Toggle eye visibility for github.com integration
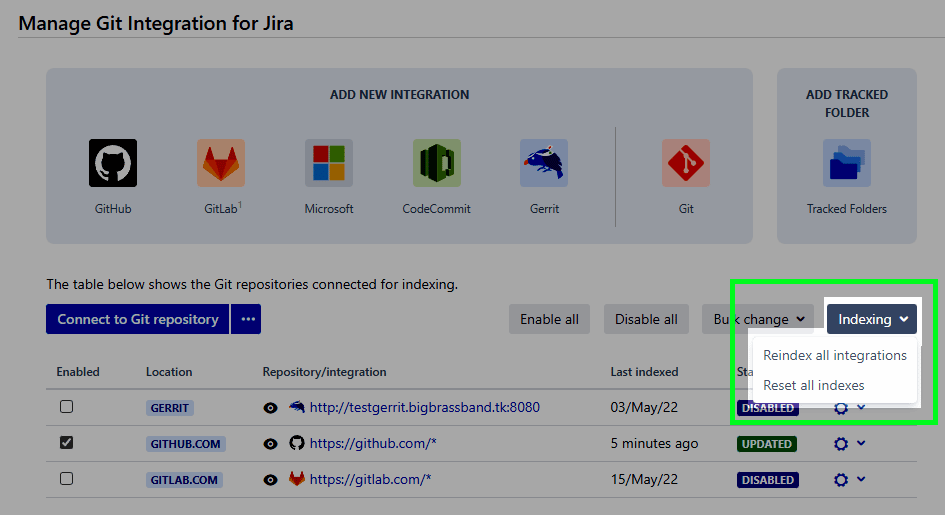This screenshot has width=945, height=515. [270, 444]
